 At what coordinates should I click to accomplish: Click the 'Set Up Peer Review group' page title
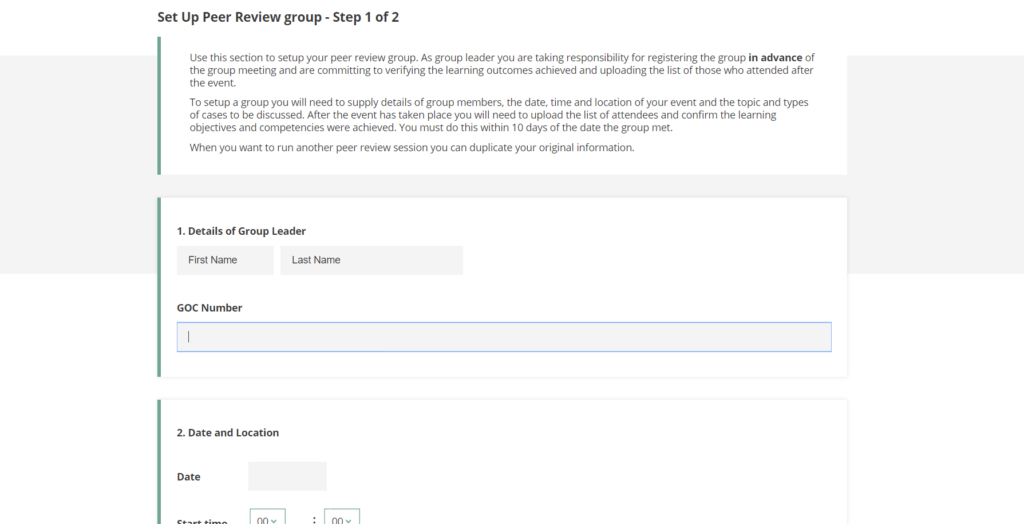coord(271,17)
